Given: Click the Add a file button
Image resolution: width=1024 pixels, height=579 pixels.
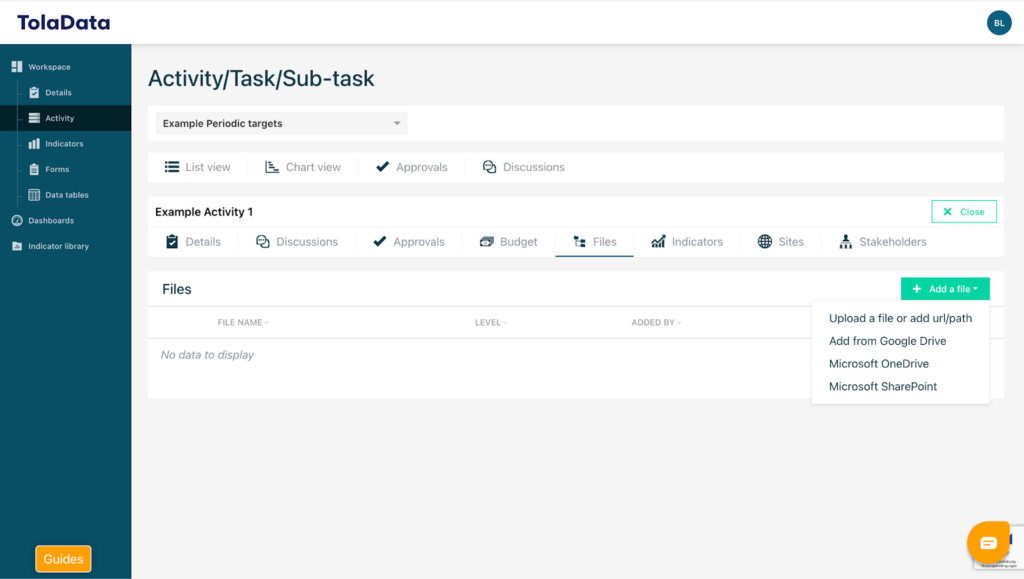Looking at the screenshot, I should click(944, 289).
